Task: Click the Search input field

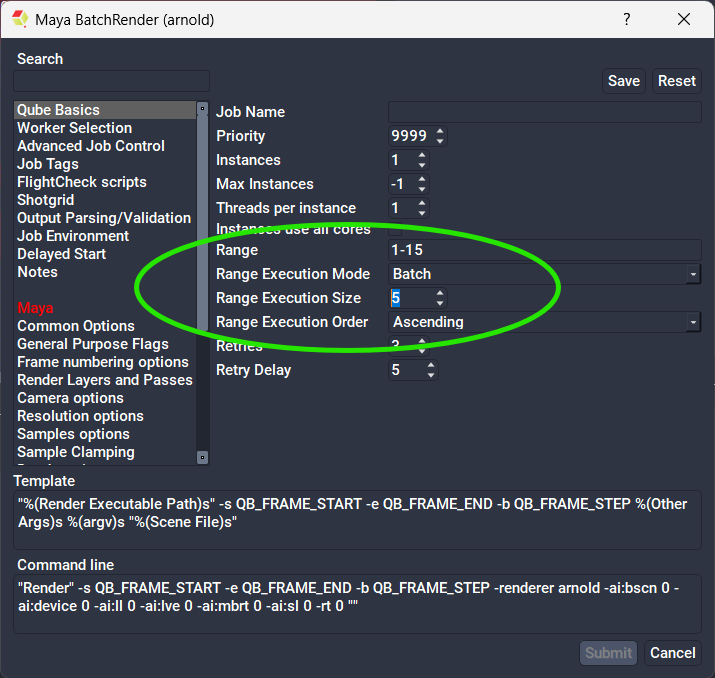Action: 111,81
